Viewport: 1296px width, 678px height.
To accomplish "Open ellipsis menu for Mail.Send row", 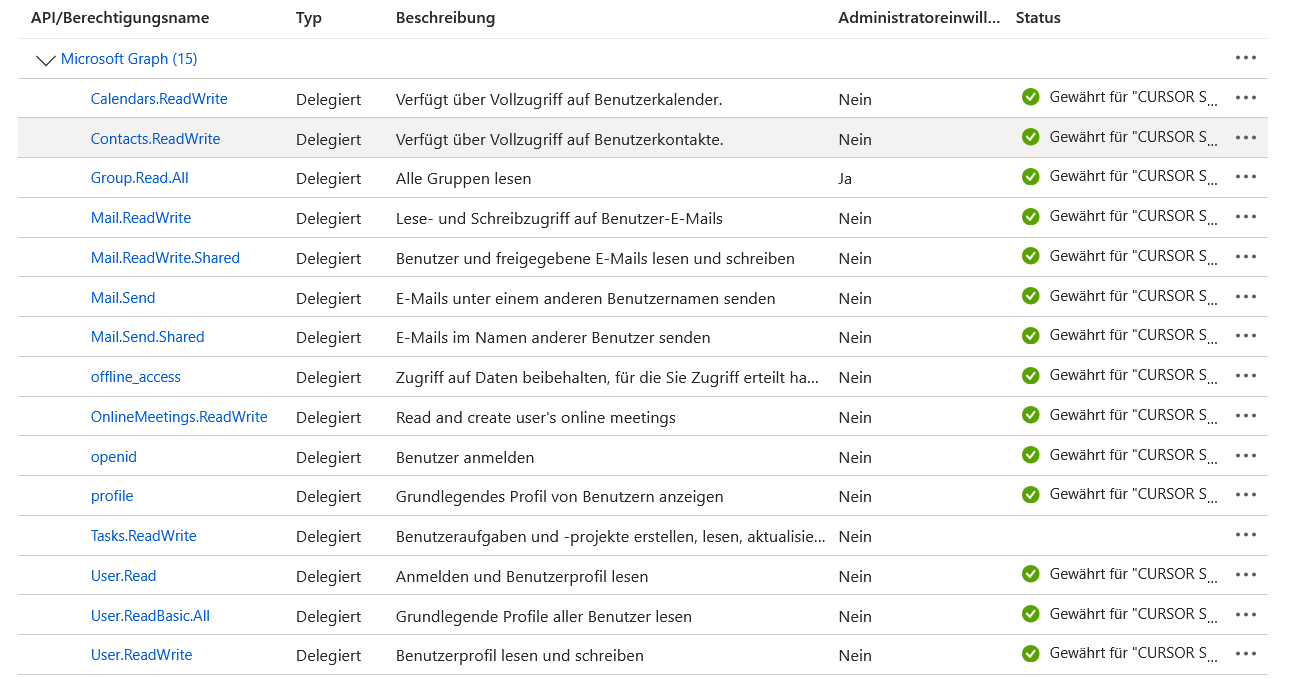I will coord(1245,296).
